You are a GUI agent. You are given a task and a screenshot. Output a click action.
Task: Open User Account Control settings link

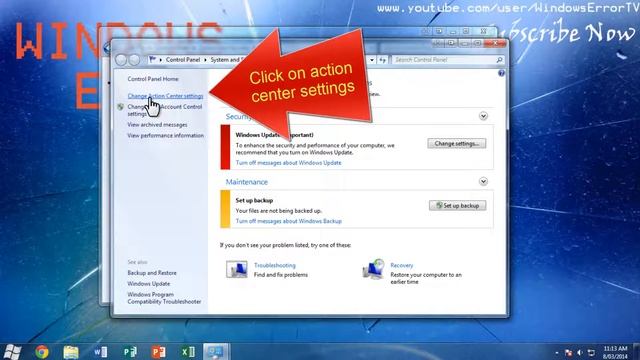click(164, 110)
